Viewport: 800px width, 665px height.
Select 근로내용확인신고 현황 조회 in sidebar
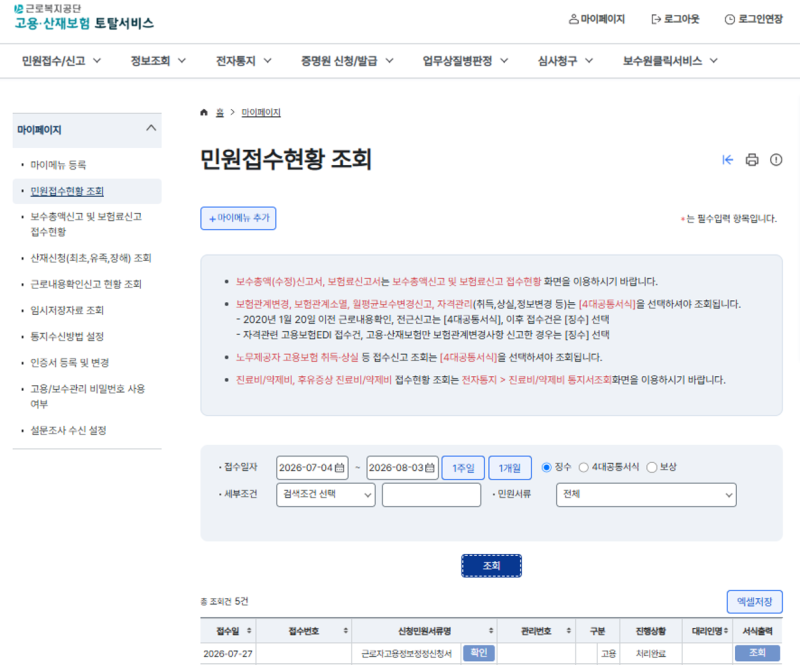click(86, 284)
